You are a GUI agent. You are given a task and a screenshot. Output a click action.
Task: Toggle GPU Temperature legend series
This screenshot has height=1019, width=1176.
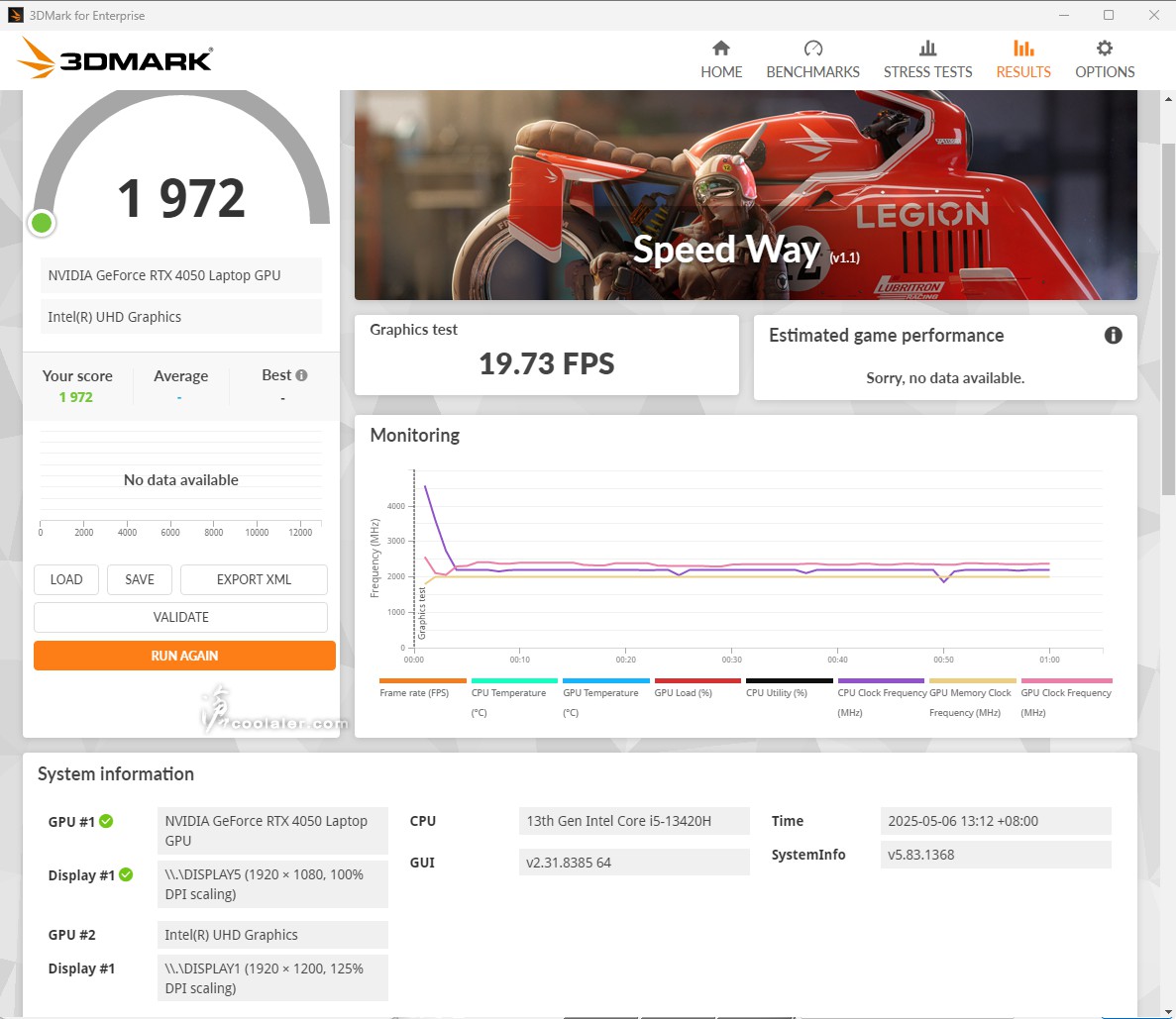coord(606,697)
